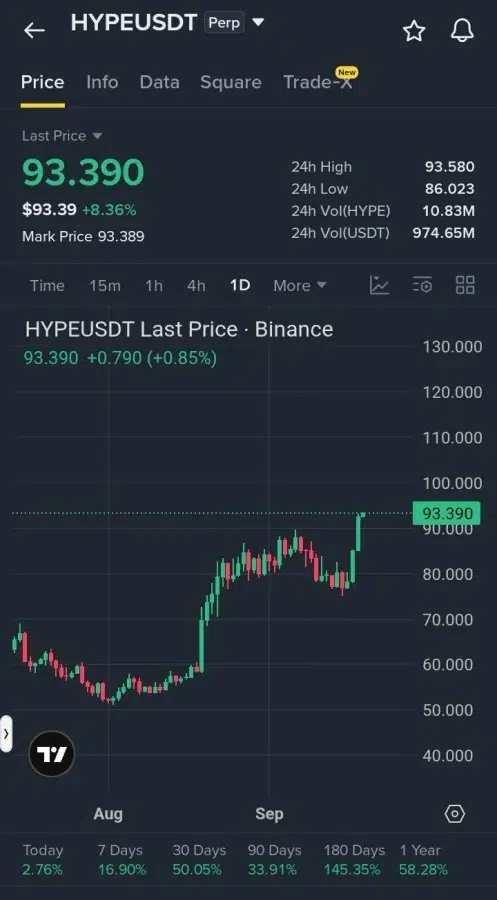
Task: Select the 1D interval
Action: tap(240, 285)
